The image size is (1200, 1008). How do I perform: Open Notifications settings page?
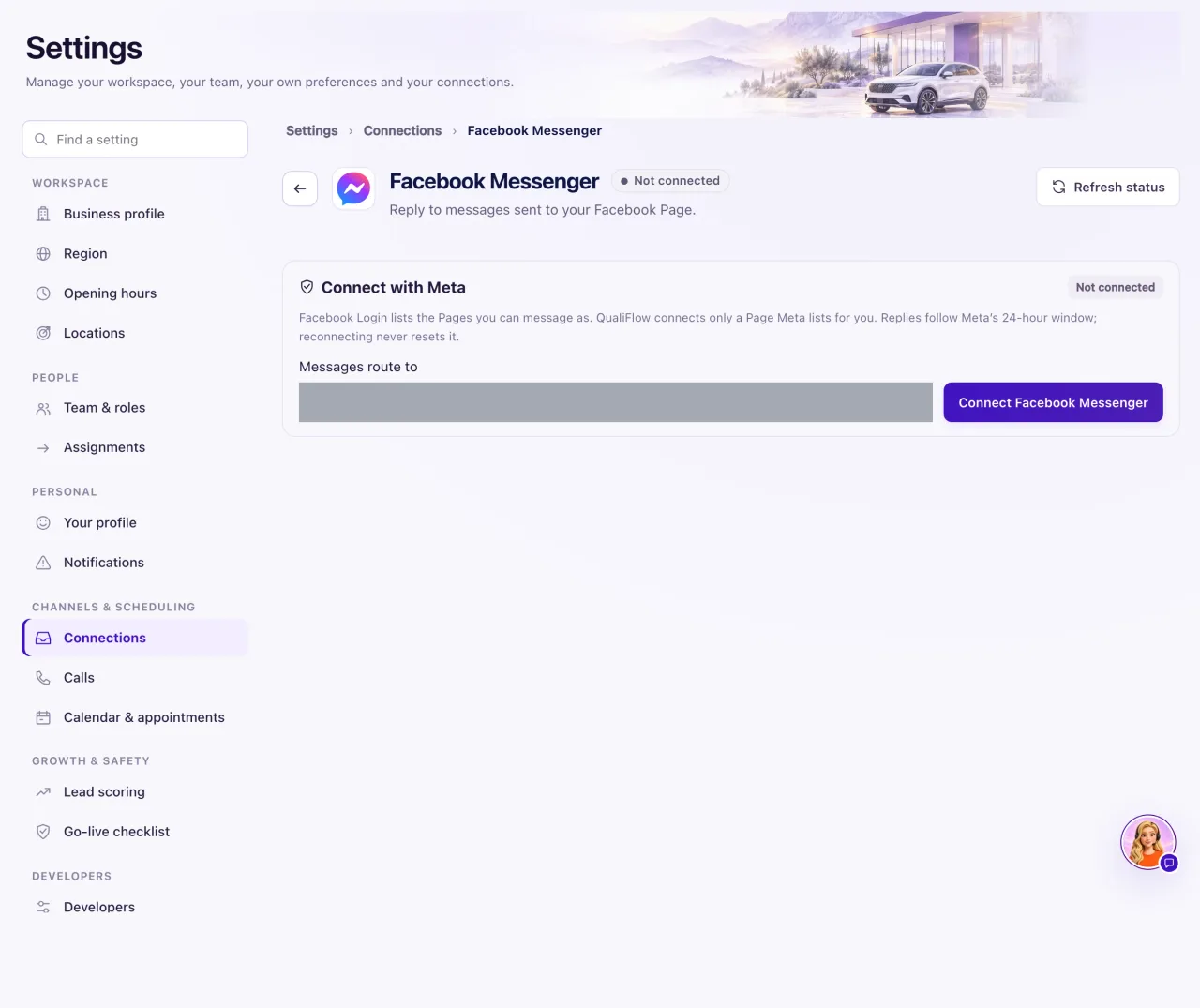tap(135, 563)
